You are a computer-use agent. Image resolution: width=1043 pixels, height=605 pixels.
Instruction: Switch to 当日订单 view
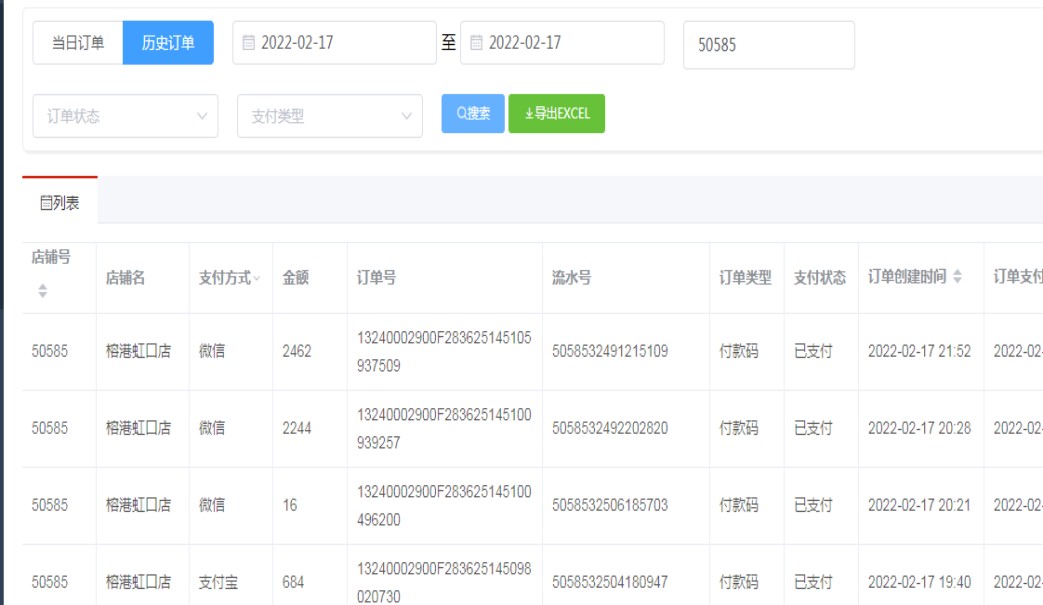click(x=78, y=43)
